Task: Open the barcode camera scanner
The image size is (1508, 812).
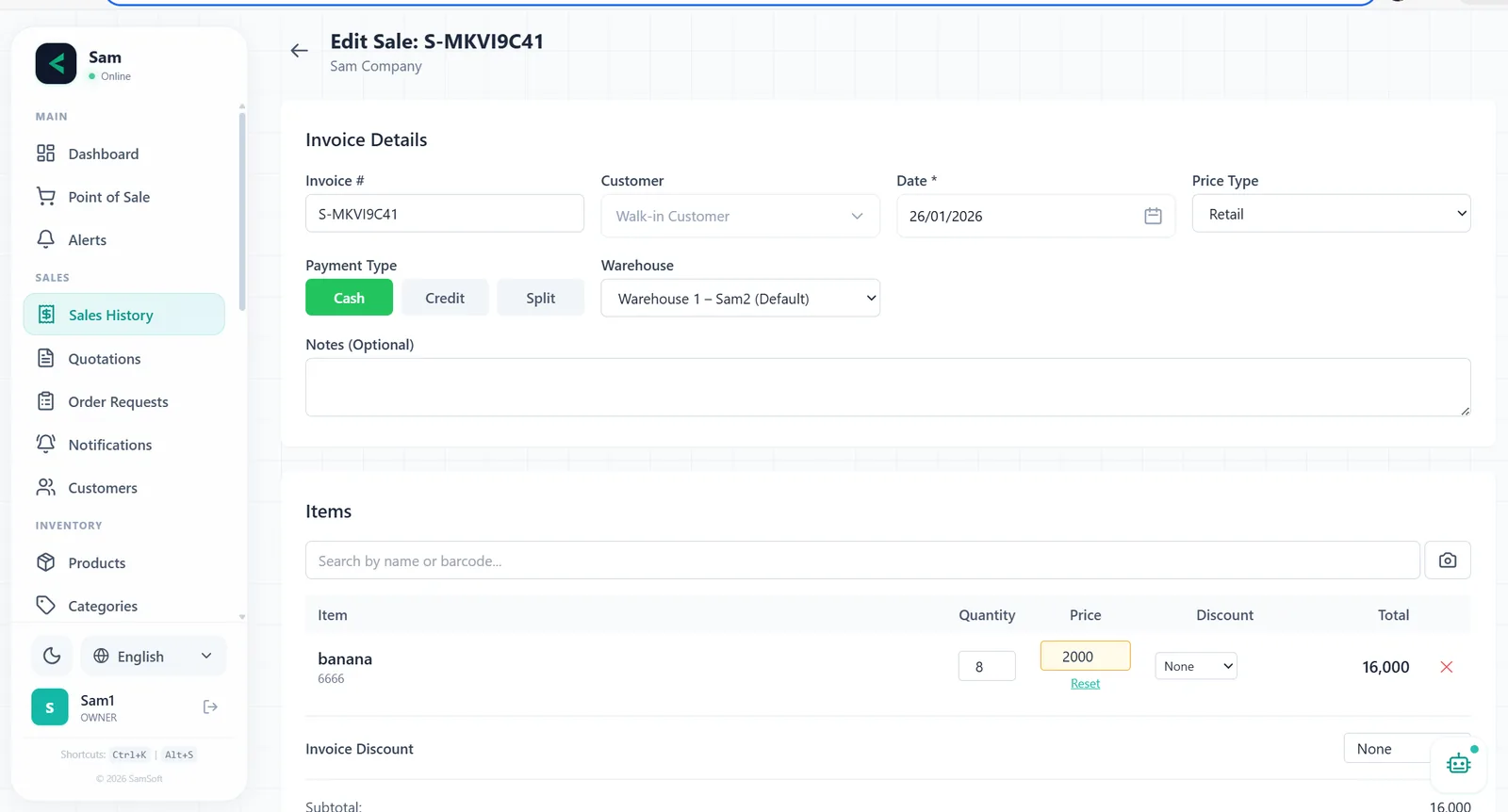Action: (1448, 560)
